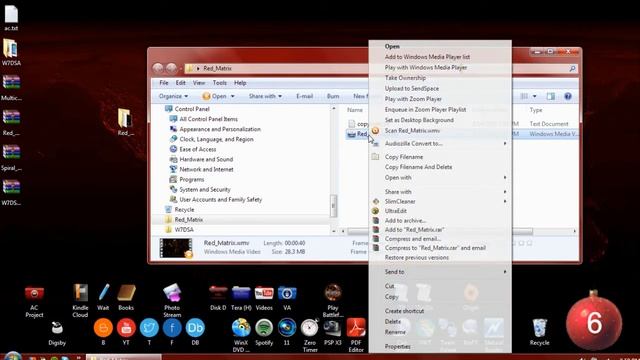Select Network and Internet tree item
640x360 pixels.
tap(207, 169)
